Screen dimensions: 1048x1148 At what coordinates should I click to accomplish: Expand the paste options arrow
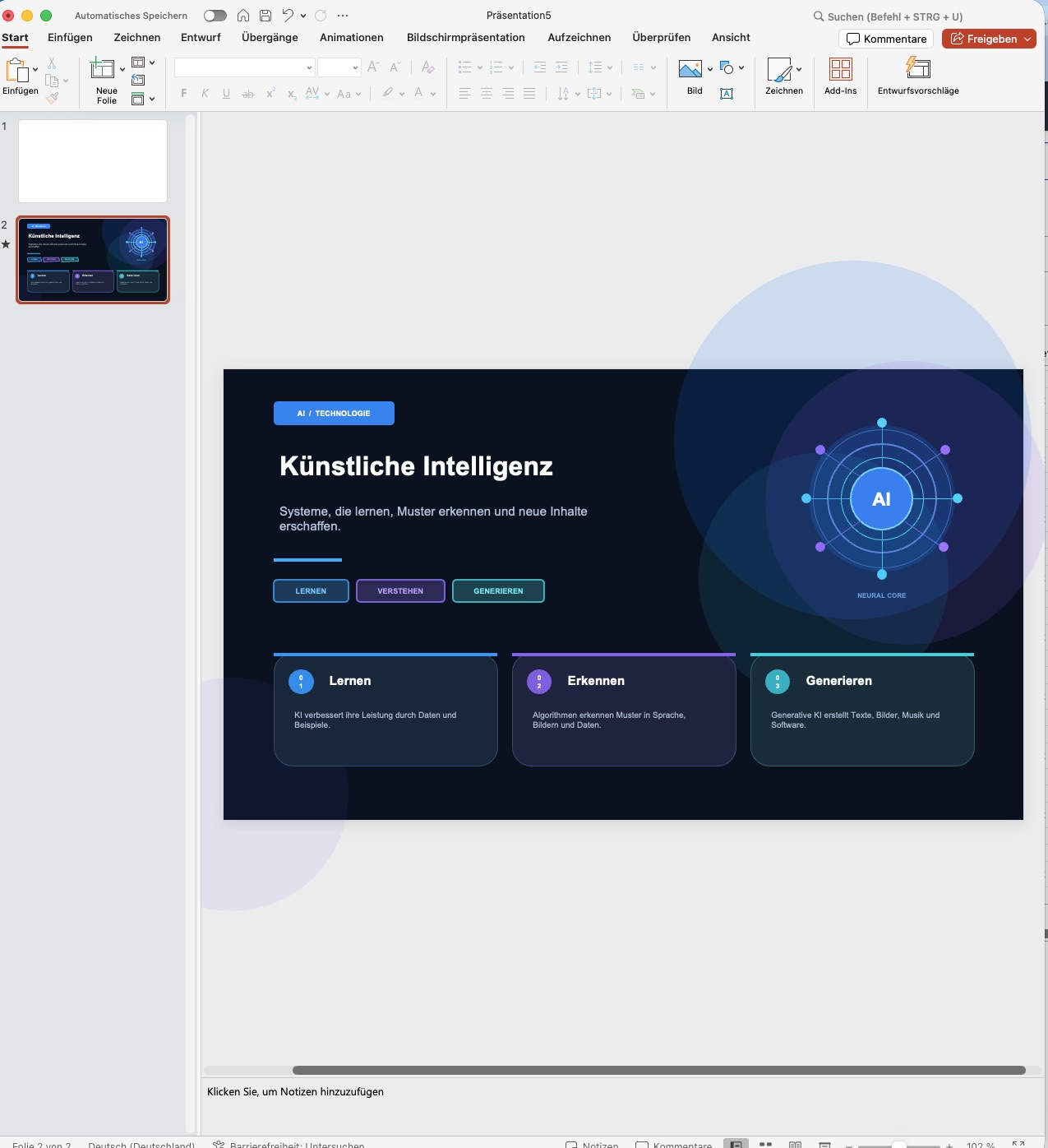[x=35, y=70]
